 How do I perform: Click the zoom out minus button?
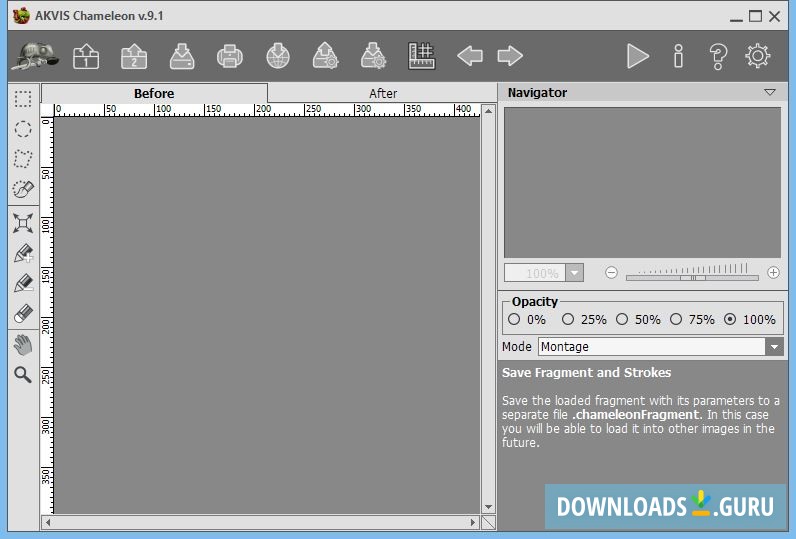click(611, 273)
